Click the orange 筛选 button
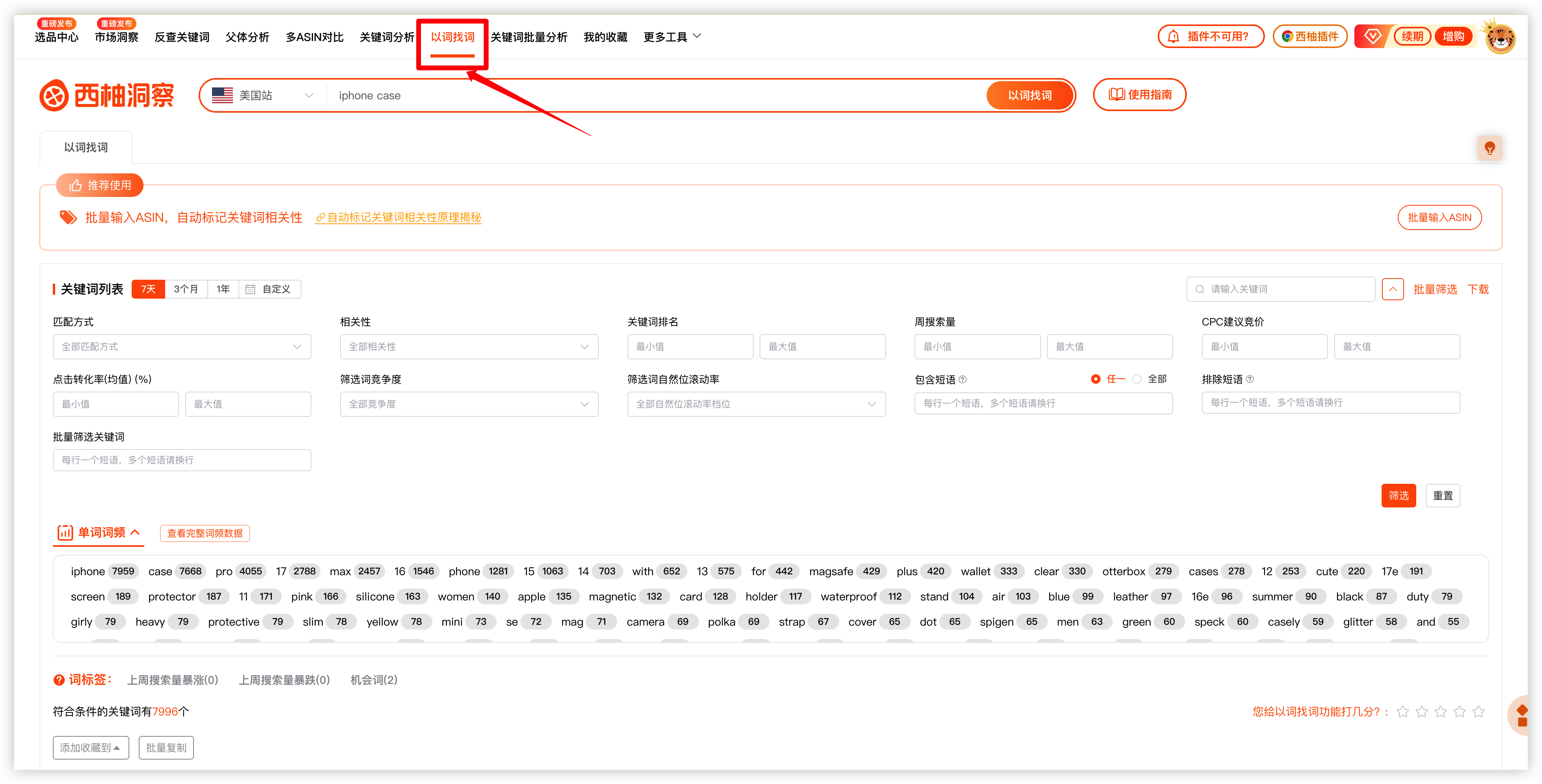Viewport: 1542px width, 784px height. [x=1399, y=496]
